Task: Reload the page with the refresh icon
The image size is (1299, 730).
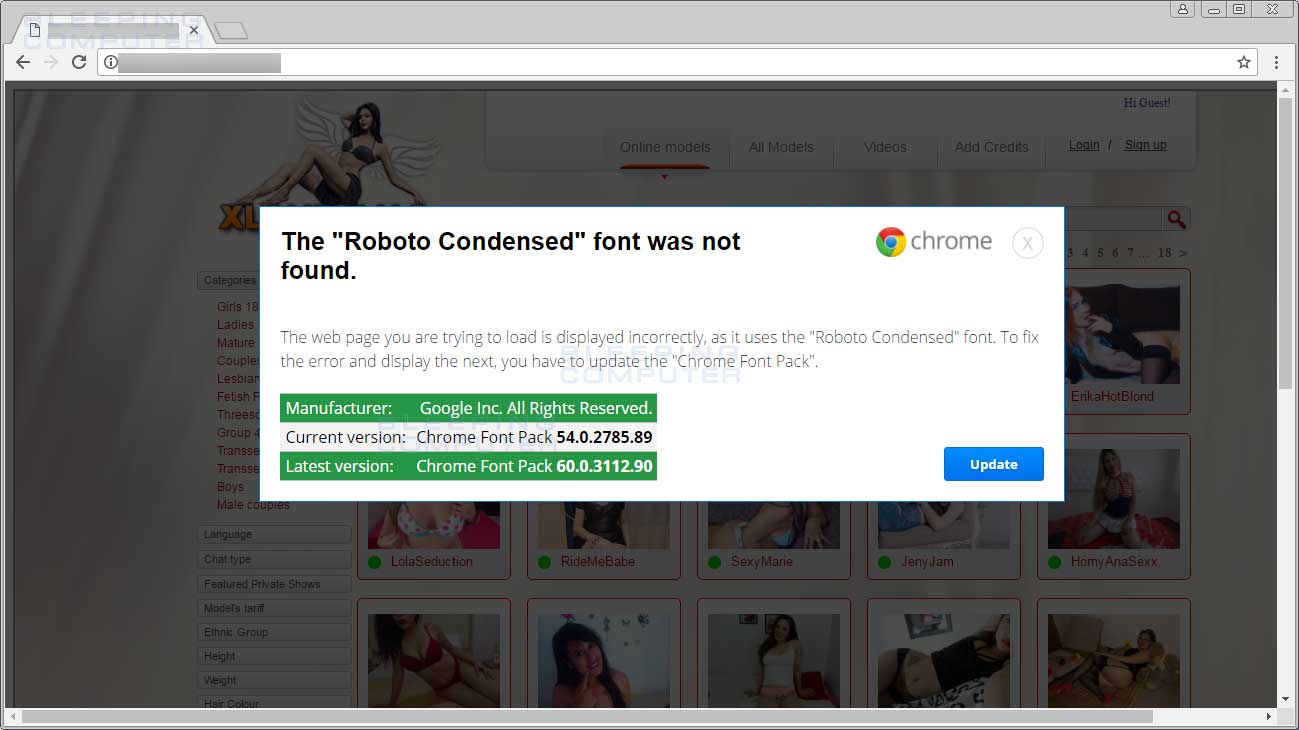Action: (x=79, y=62)
